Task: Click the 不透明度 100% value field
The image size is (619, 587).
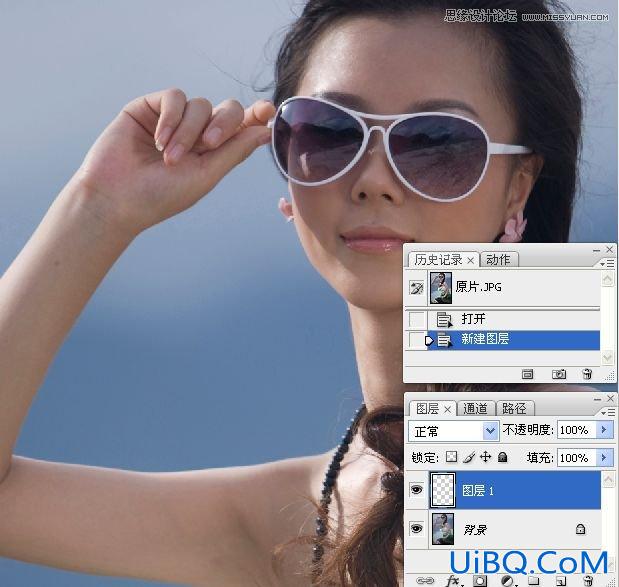Action: tap(576, 430)
